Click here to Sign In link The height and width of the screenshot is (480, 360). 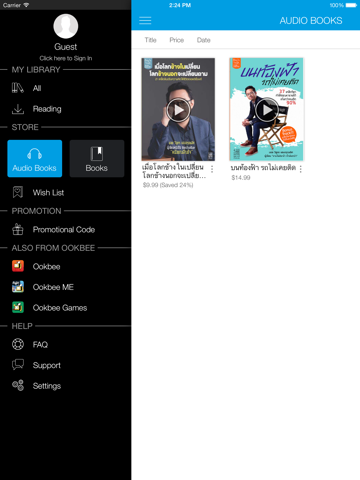click(x=66, y=58)
